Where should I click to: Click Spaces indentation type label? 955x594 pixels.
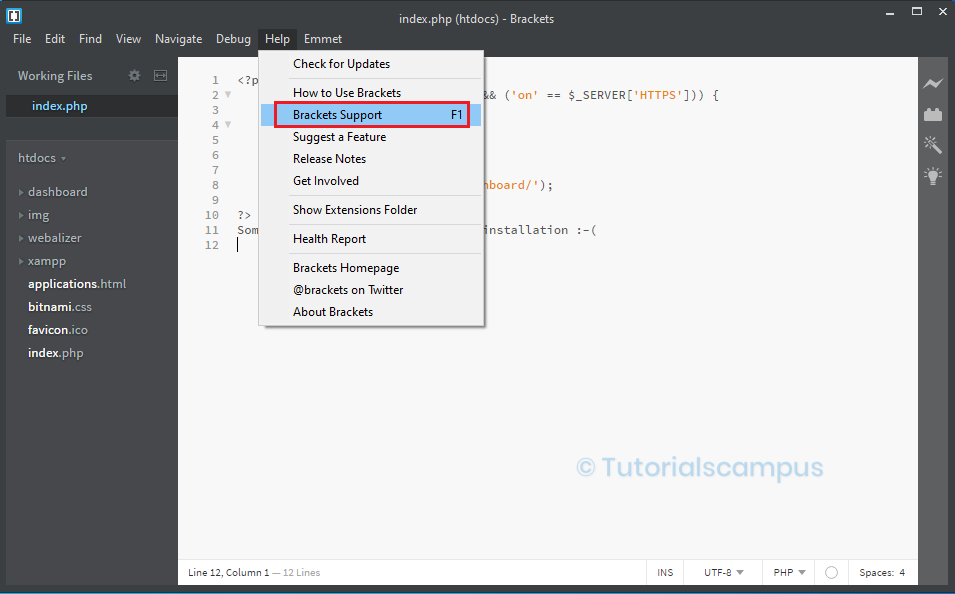point(876,573)
